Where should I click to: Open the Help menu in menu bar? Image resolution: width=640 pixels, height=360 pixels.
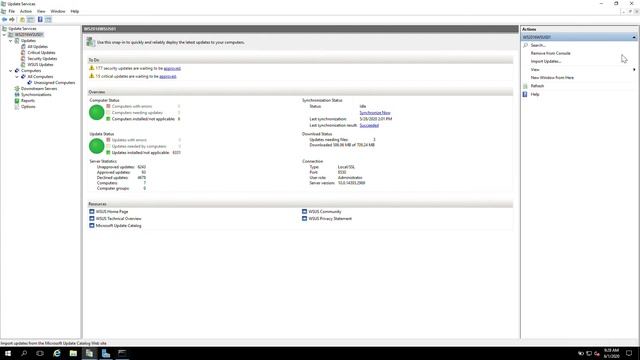75,11
